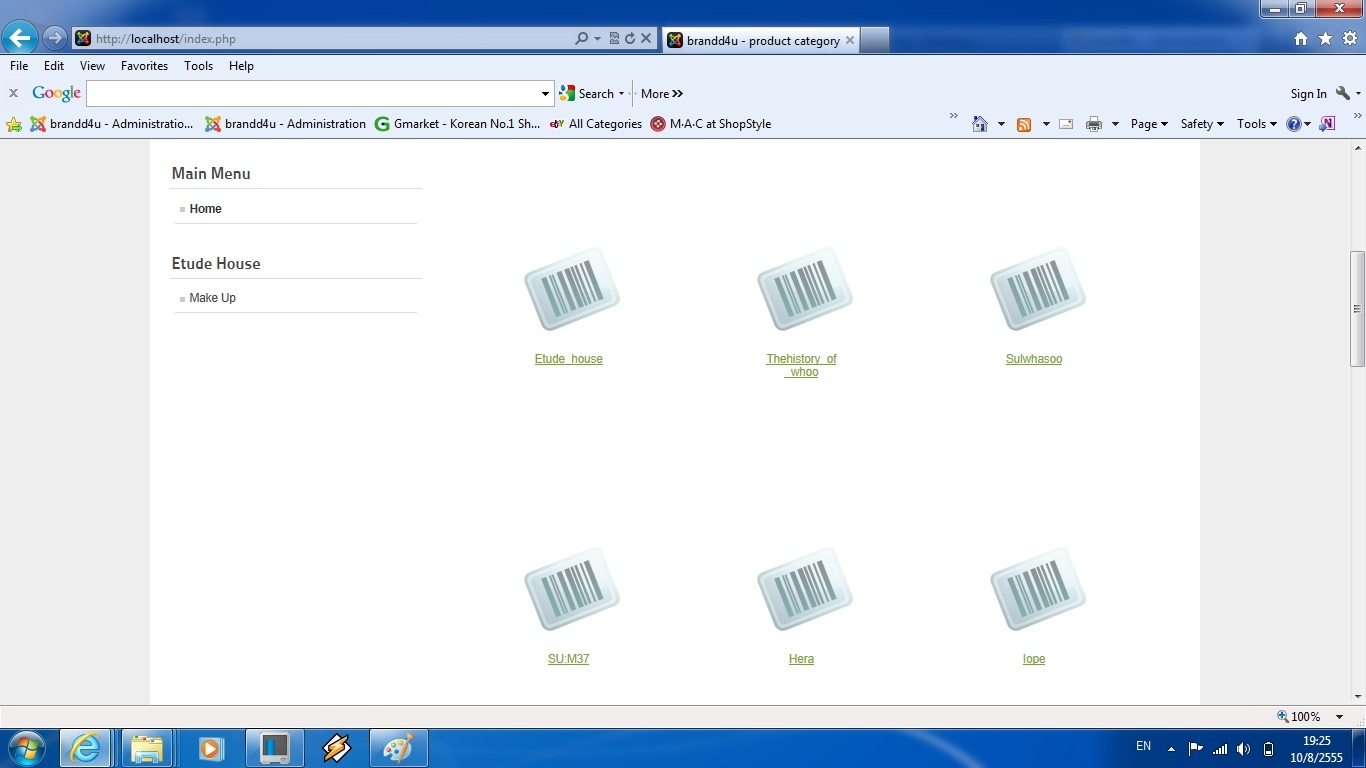Click the Read Mail envelope icon
This screenshot has height=768, width=1366.
click(x=1066, y=124)
